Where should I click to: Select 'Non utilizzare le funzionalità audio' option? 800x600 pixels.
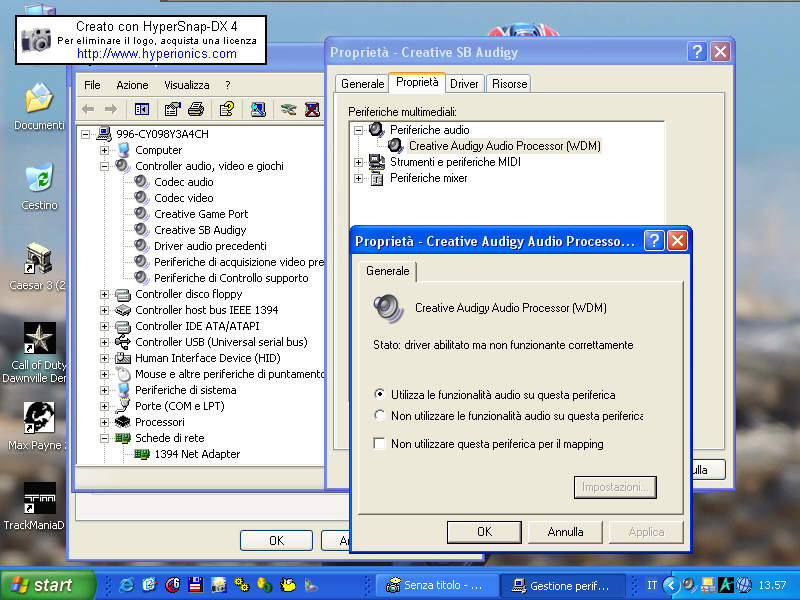[379, 415]
